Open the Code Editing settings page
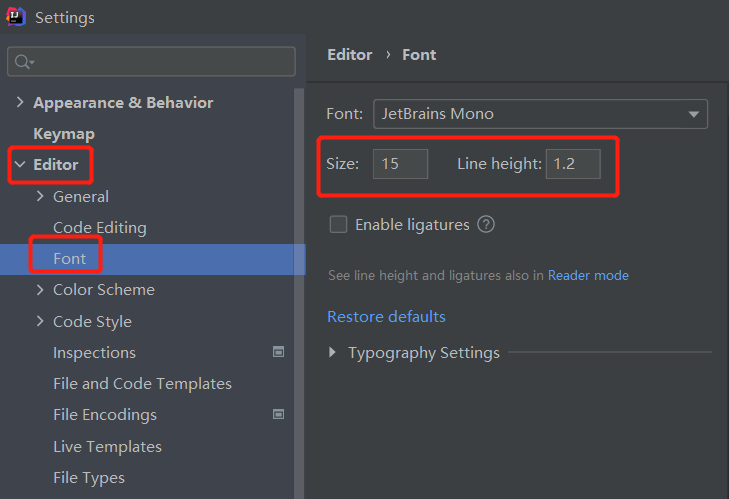729x499 pixels. pos(100,228)
